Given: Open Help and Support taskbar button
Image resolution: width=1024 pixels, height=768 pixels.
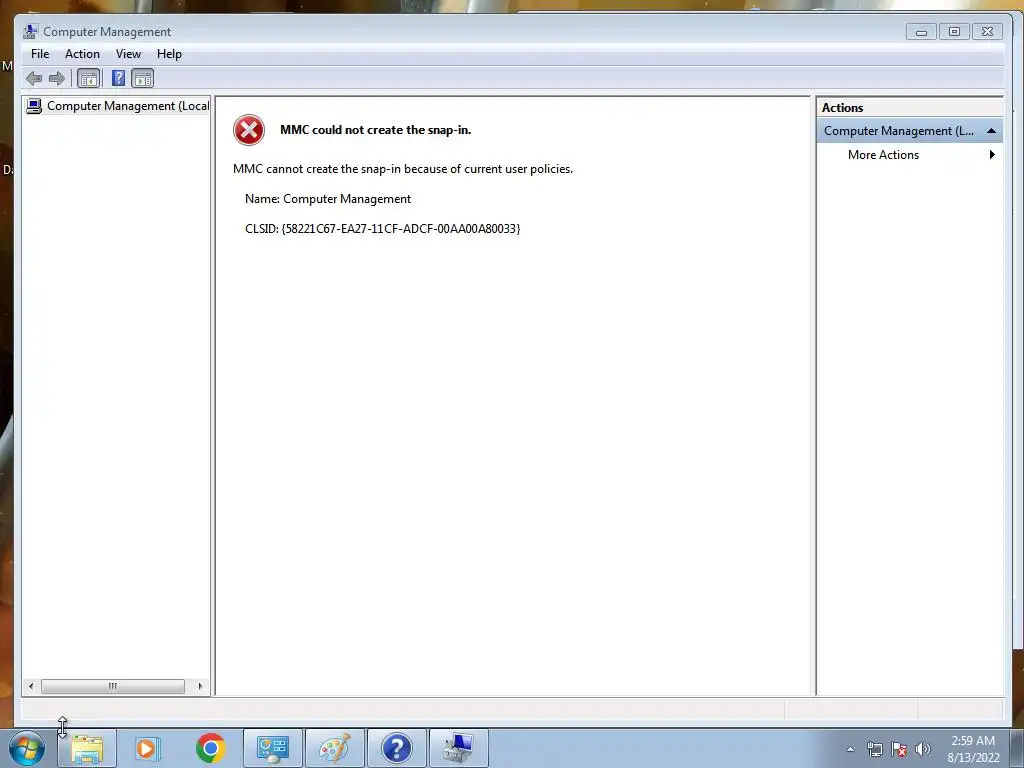Looking at the screenshot, I should click(396, 748).
